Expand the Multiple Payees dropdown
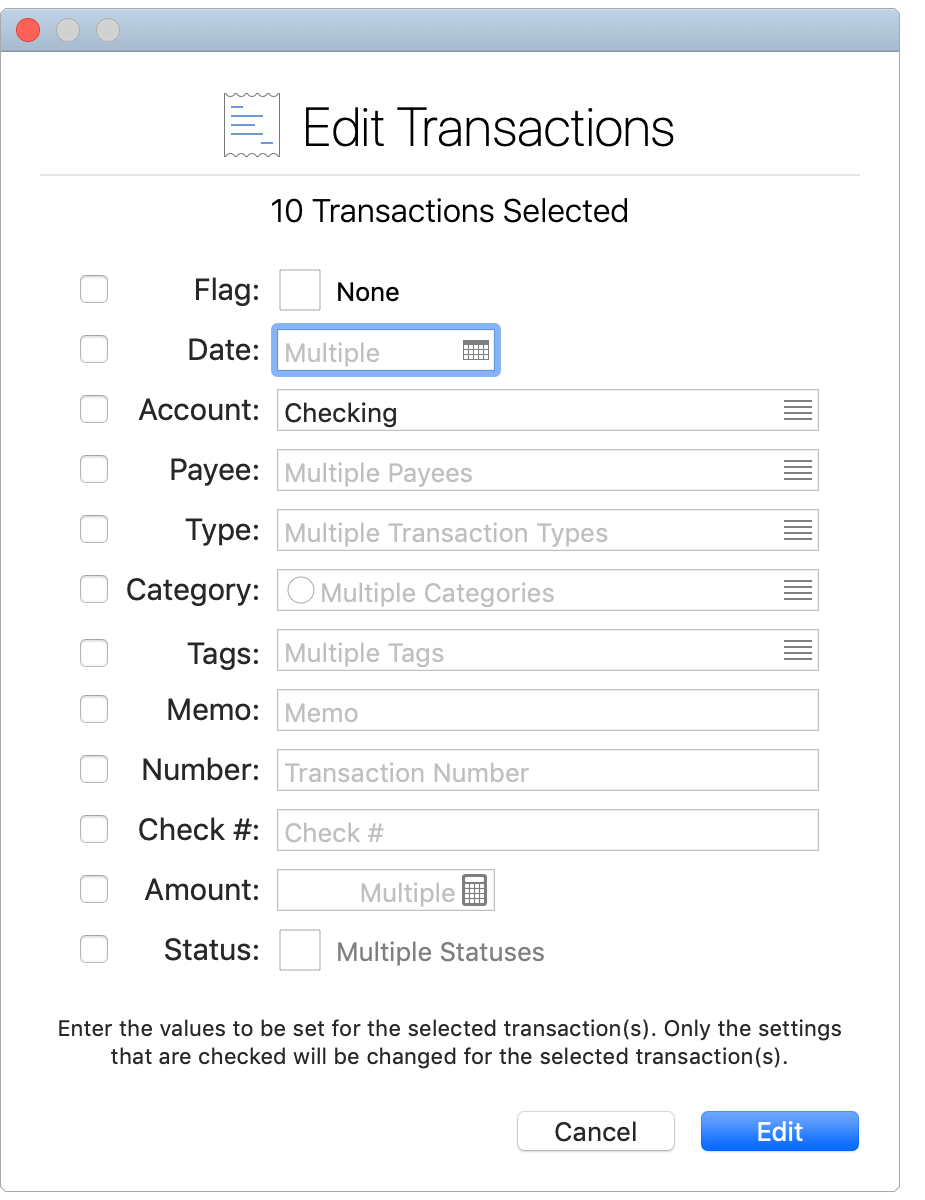 pyautogui.click(x=547, y=470)
